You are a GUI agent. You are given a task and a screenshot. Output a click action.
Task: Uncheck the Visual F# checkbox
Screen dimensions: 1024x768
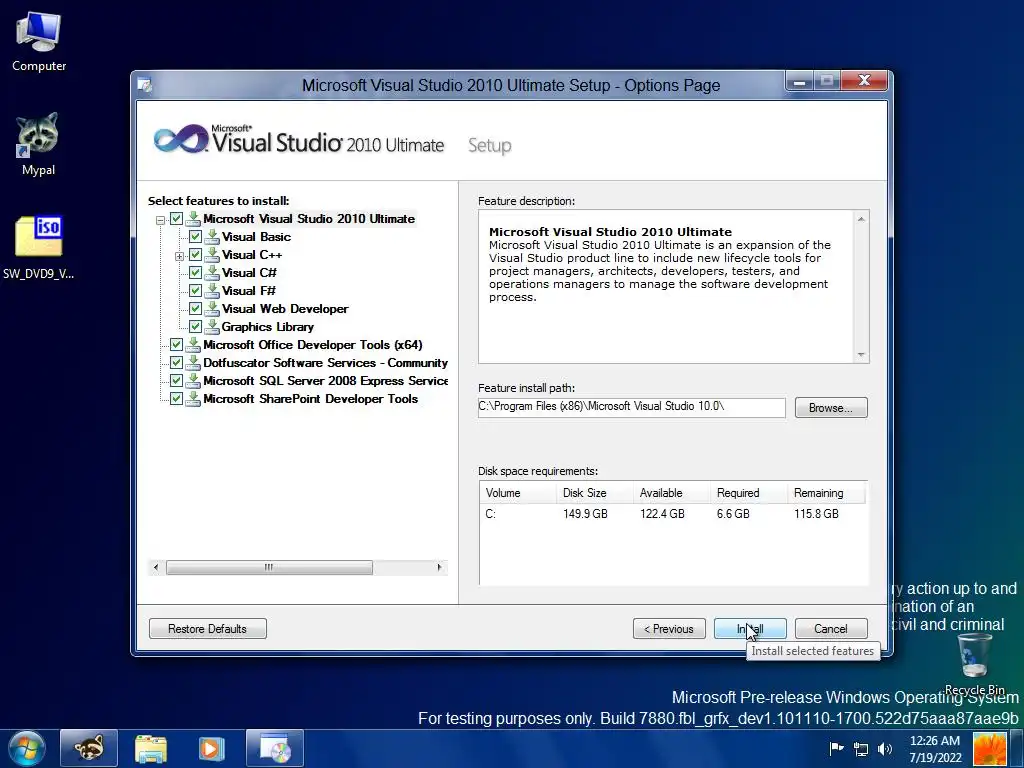(x=195, y=291)
